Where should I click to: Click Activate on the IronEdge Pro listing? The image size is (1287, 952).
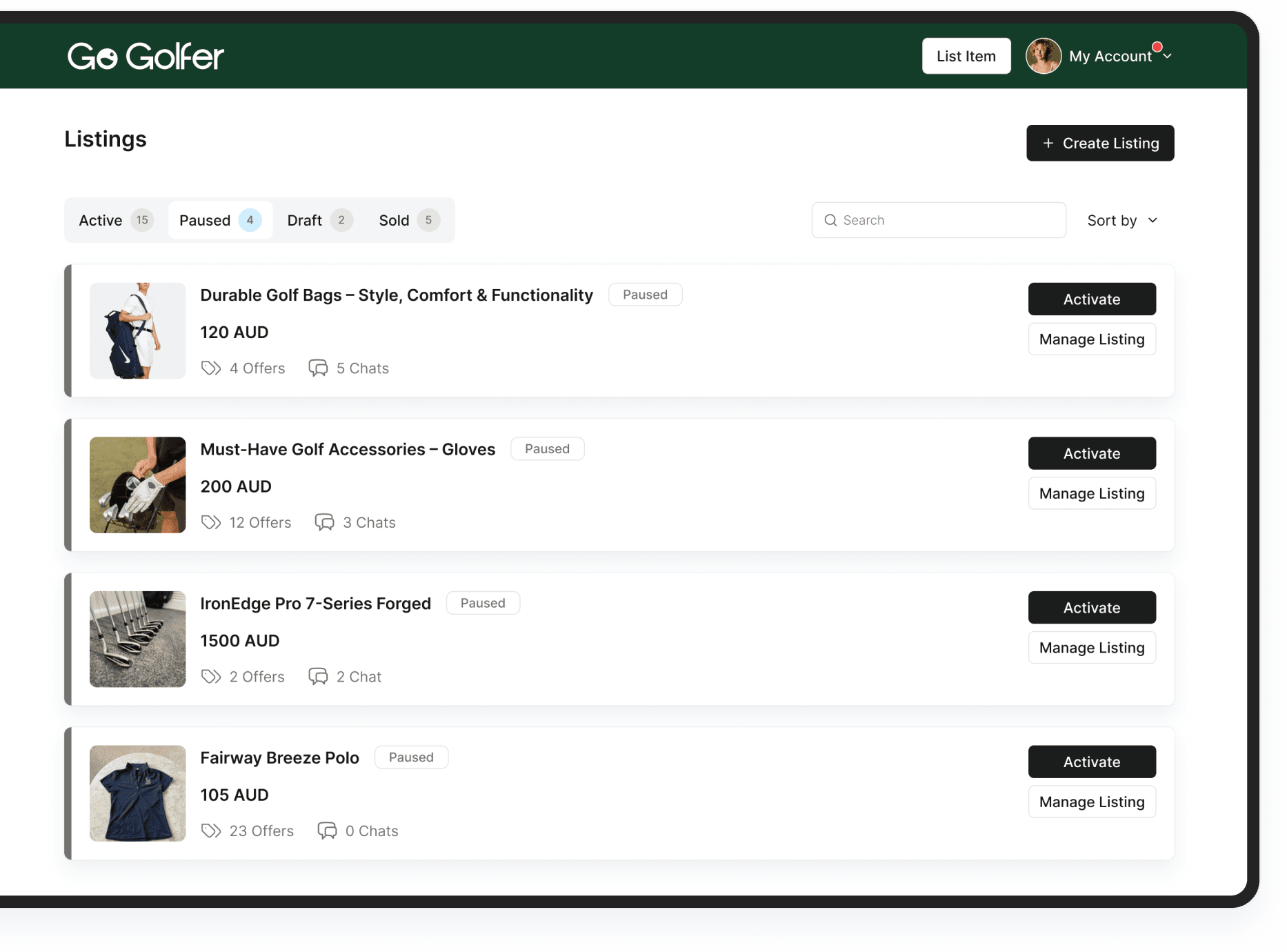[1092, 607]
